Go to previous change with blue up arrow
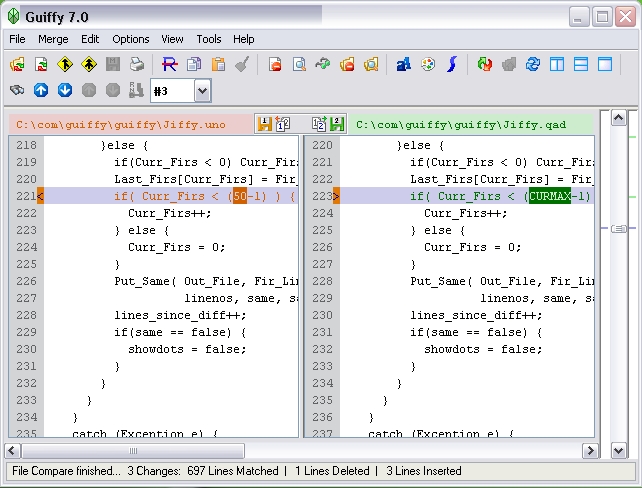 tap(41, 90)
